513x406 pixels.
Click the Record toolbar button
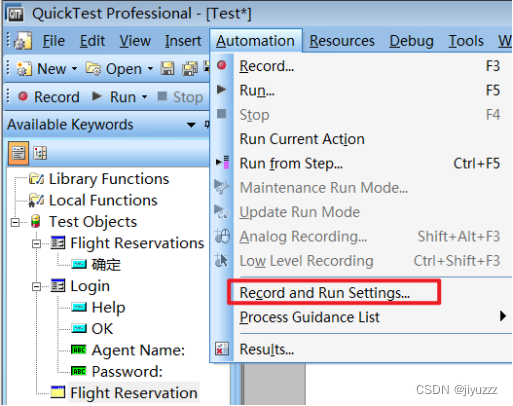point(49,97)
